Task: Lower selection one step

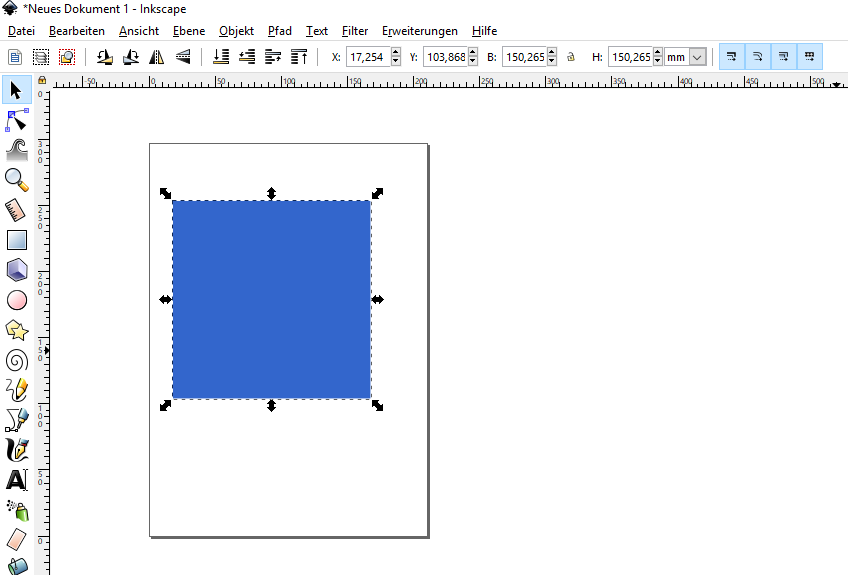Action: (247, 57)
